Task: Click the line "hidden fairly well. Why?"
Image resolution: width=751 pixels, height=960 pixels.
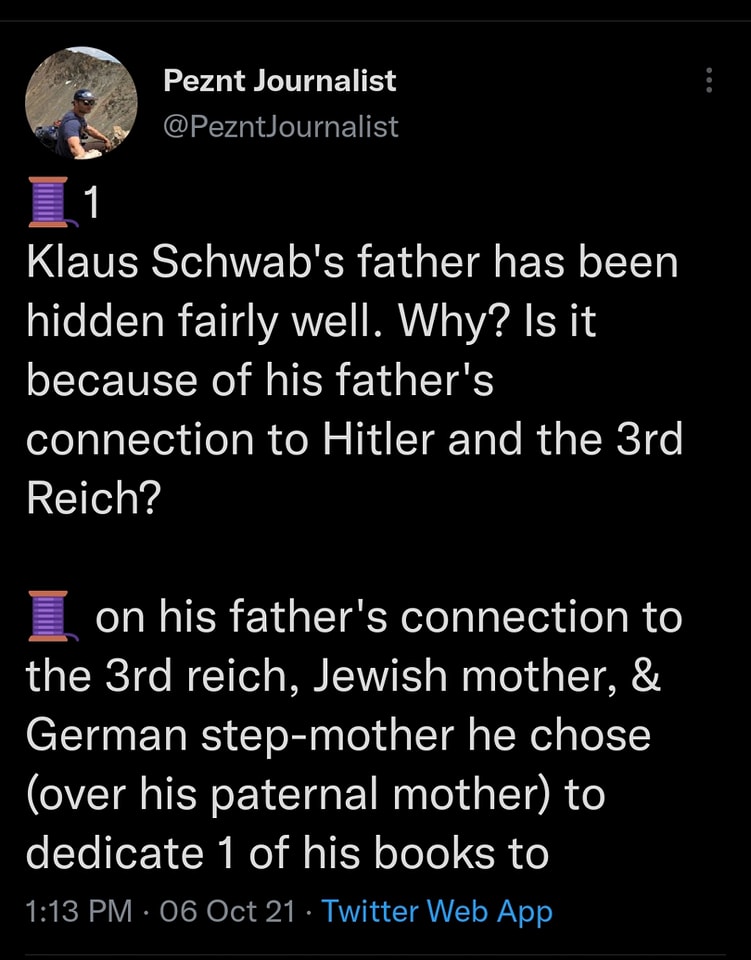Action: 311,322
